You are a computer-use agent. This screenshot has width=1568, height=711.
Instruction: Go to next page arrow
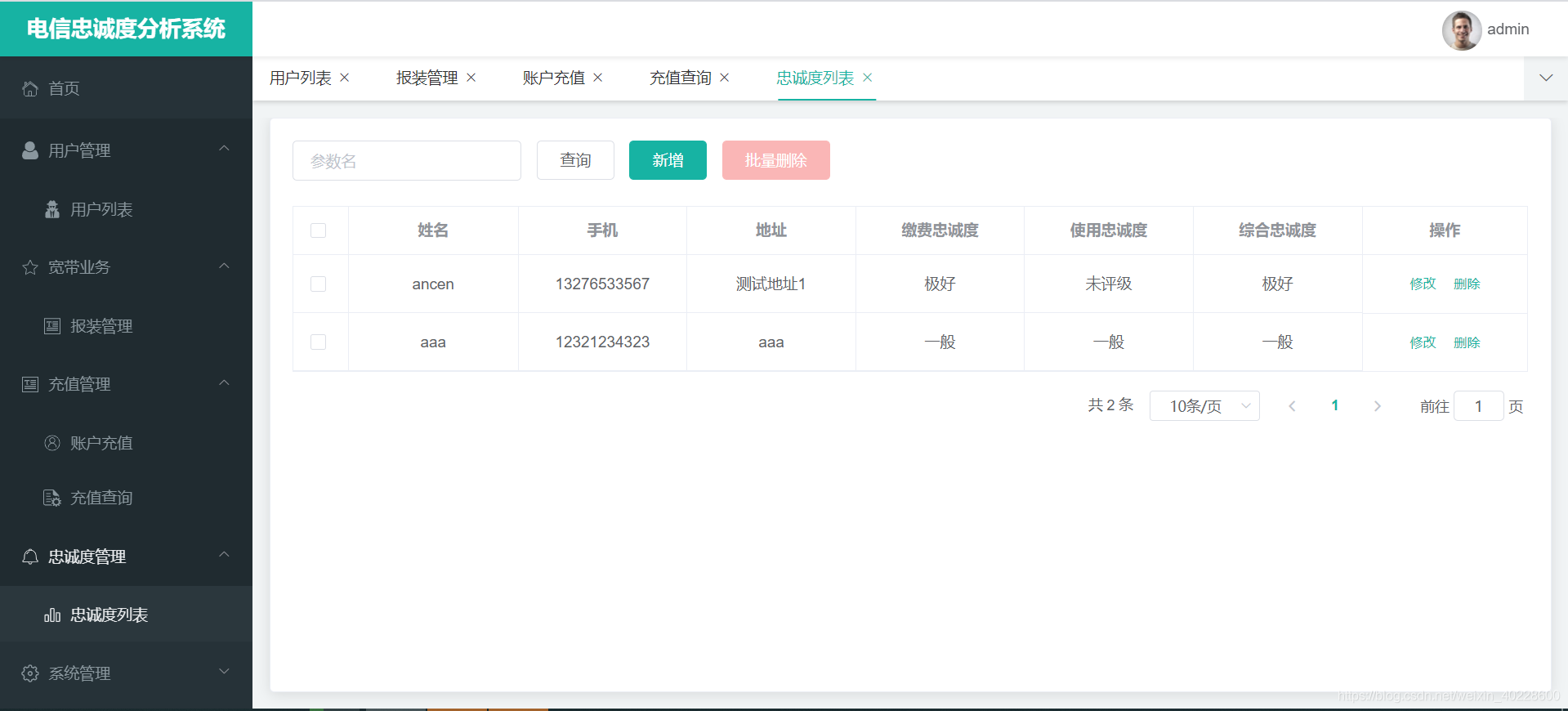[x=1378, y=406]
